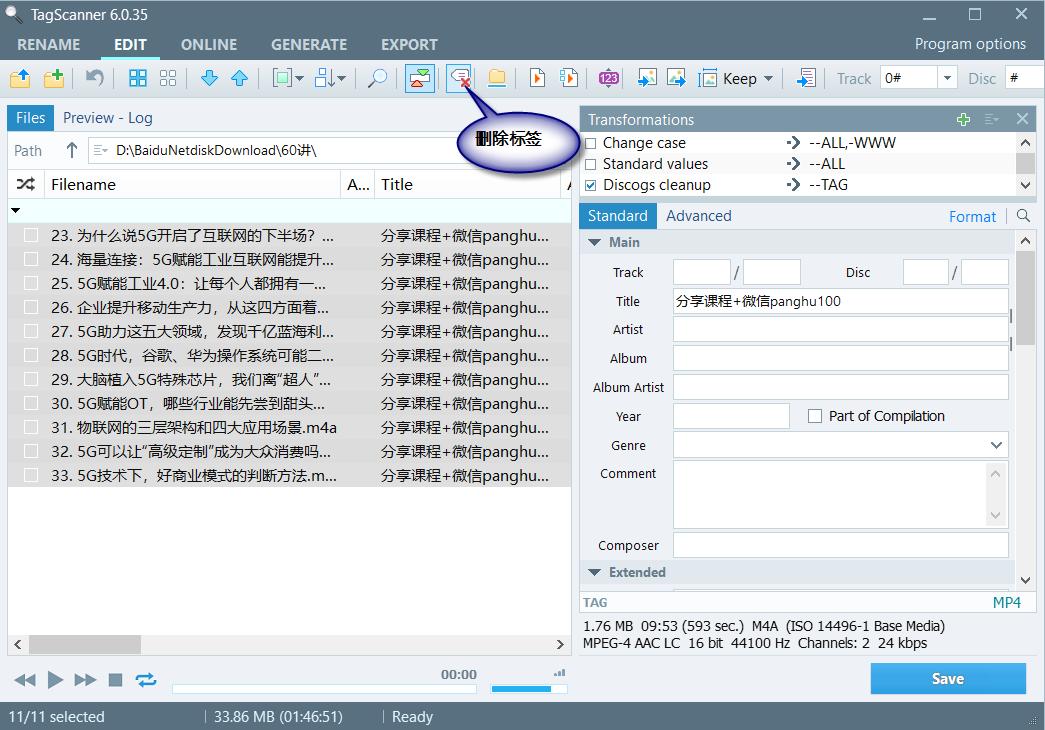
Task: Select the Remove tags tool
Action: (459, 78)
